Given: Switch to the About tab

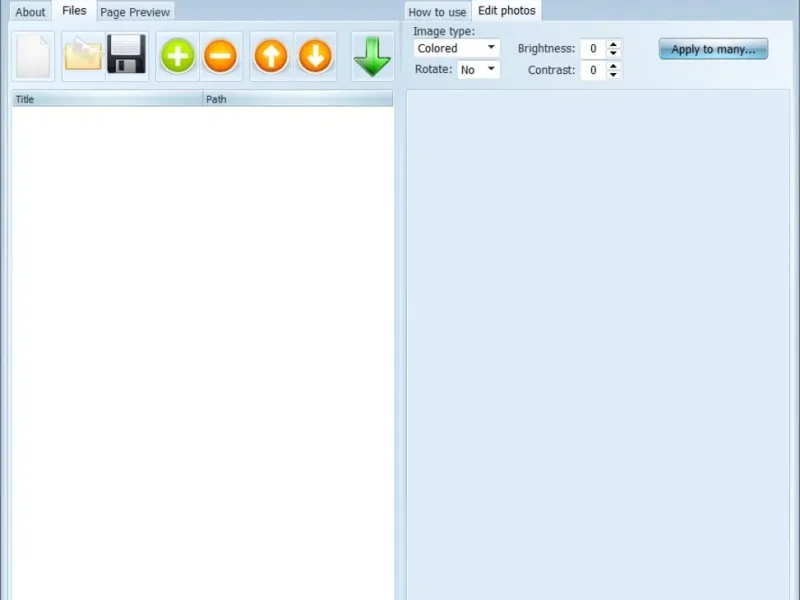Looking at the screenshot, I should [x=30, y=12].
